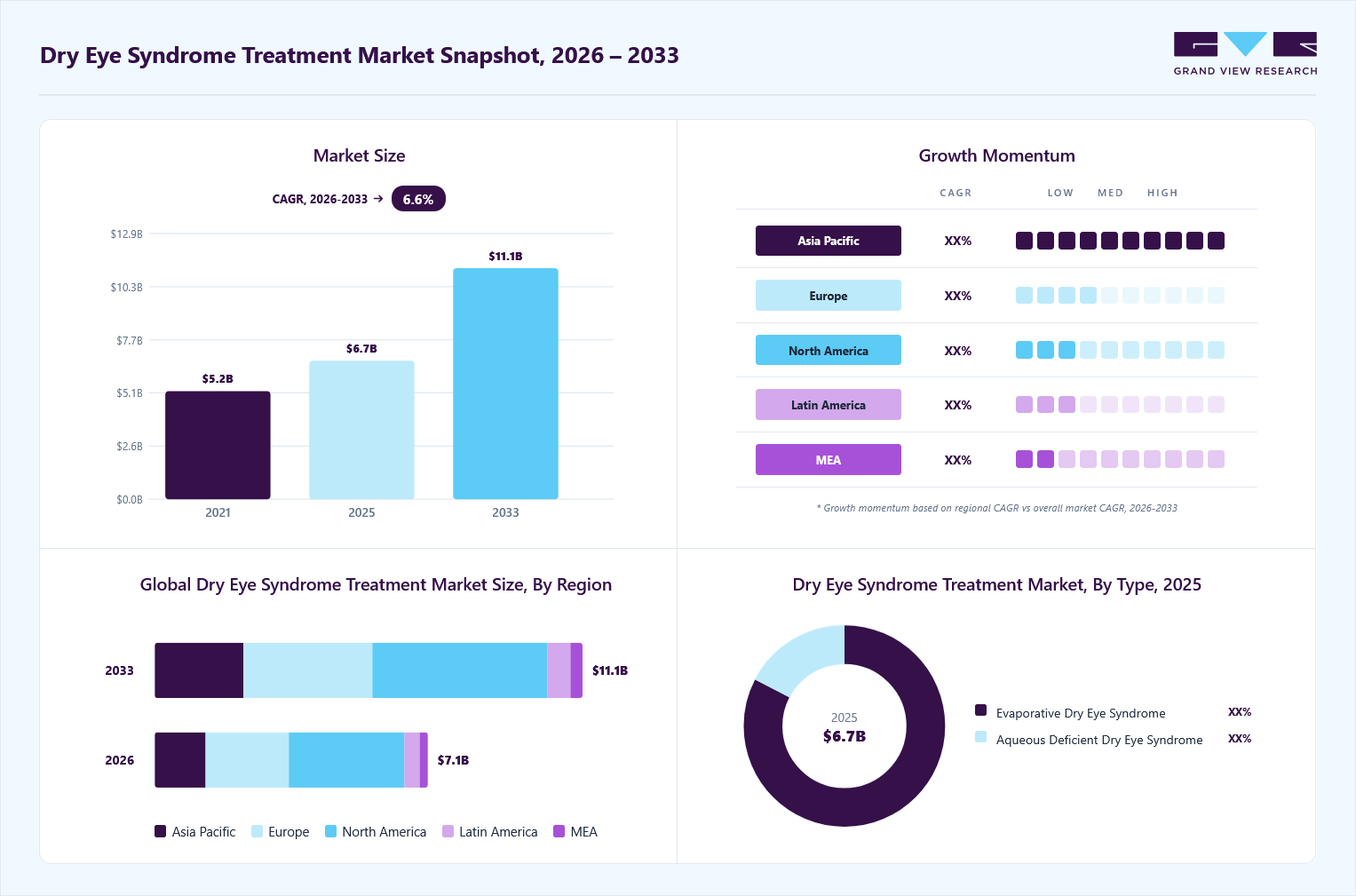
Task: Click North America XX% CAGR value
Action: (x=957, y=351)
